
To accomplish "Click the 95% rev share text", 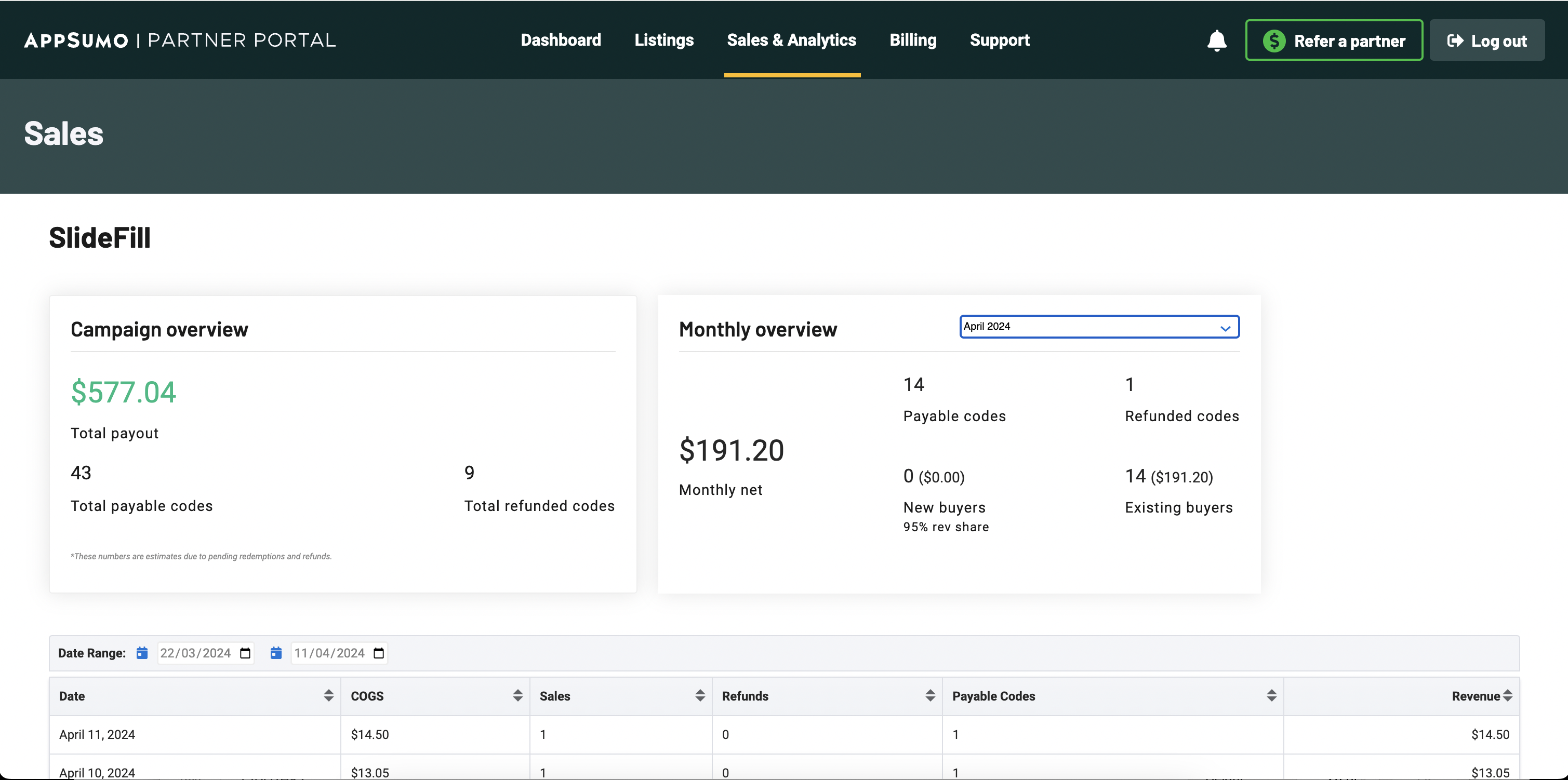I will click(946, 527).
